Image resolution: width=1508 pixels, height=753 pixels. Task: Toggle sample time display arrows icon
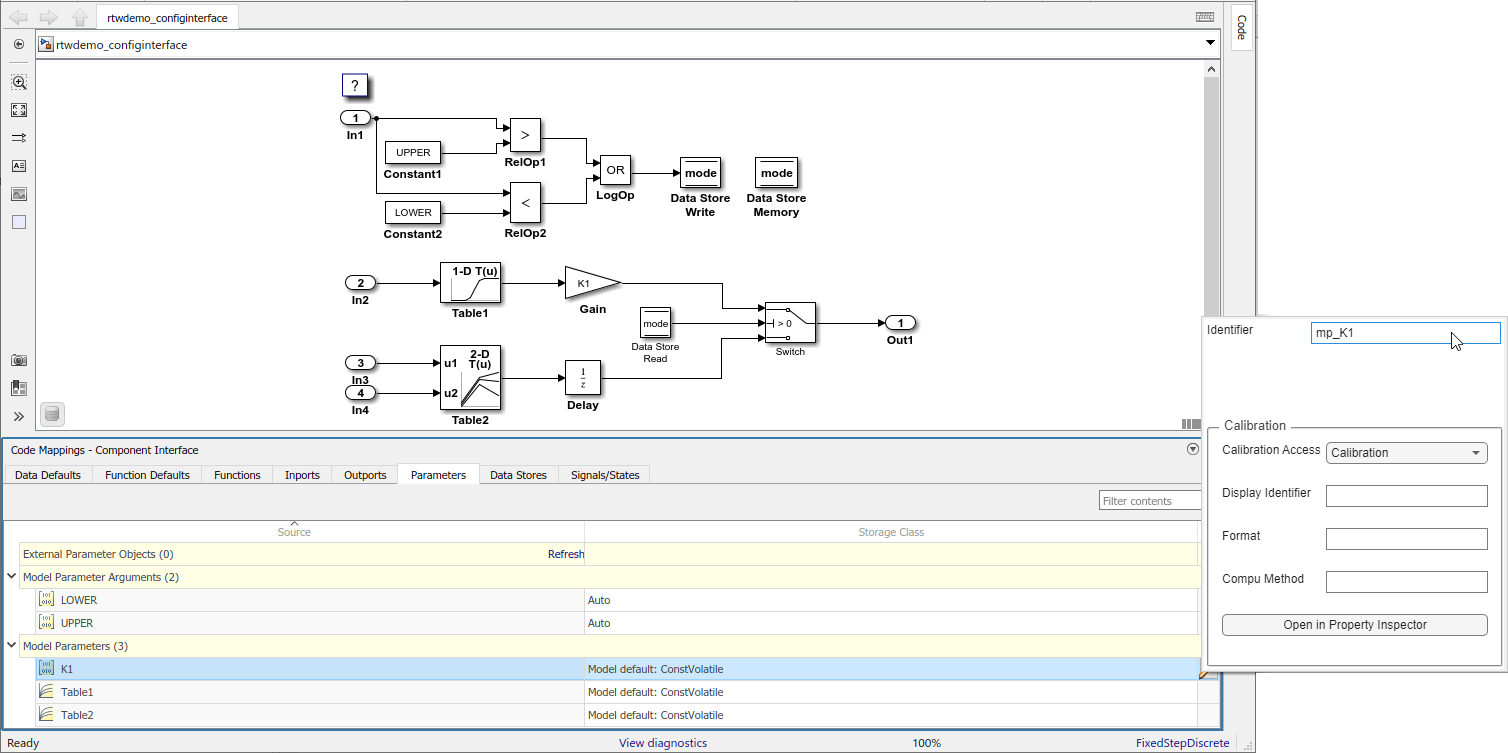(19, 138)
